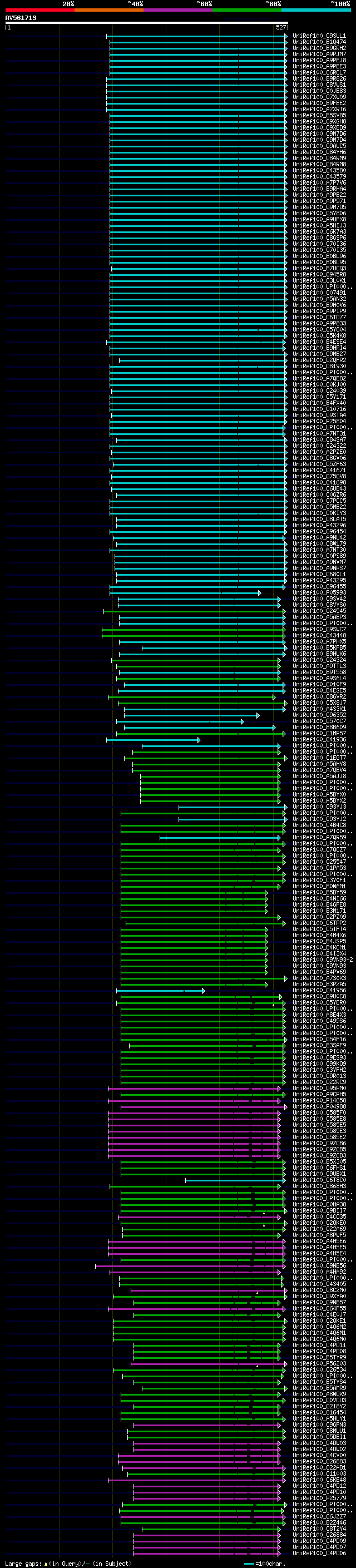Click the orange ~40% identity legend bar
The height and width of the screenshot is (1568, 356).
[109, 10]
